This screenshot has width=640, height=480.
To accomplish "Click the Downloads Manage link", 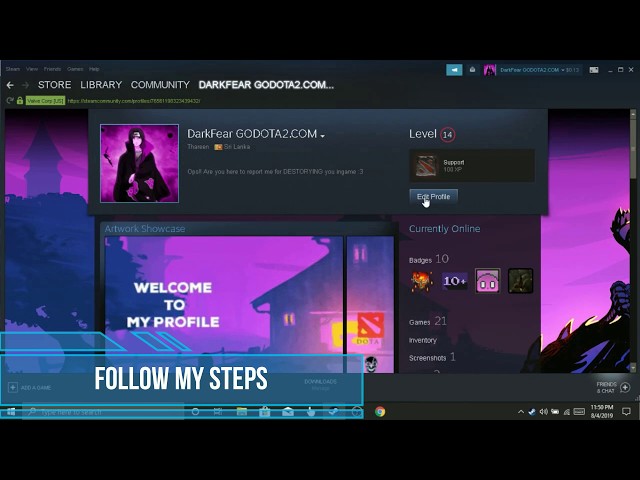I will [320, 384].
